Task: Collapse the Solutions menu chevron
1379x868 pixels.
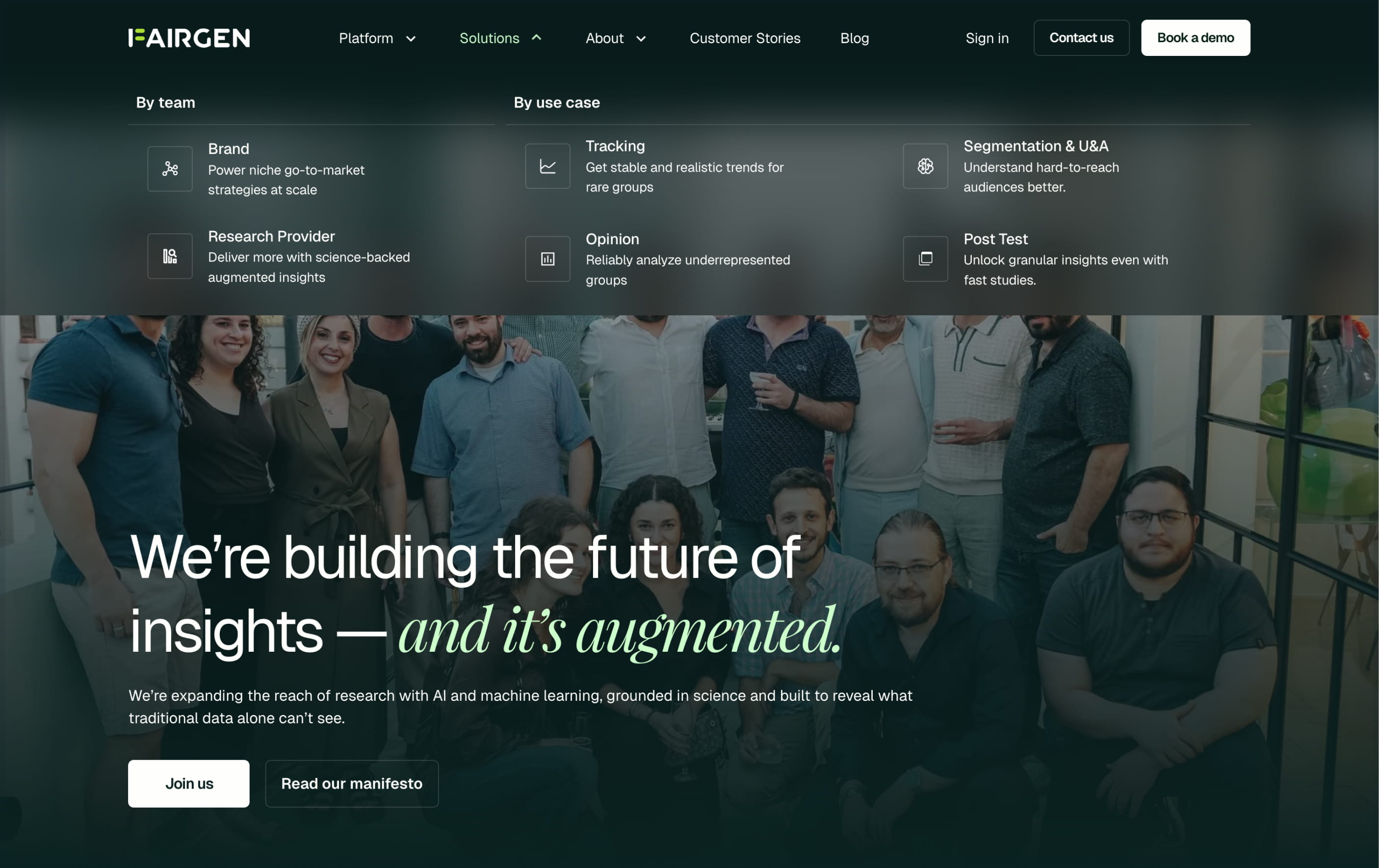Action: click(x=536, y=38)
